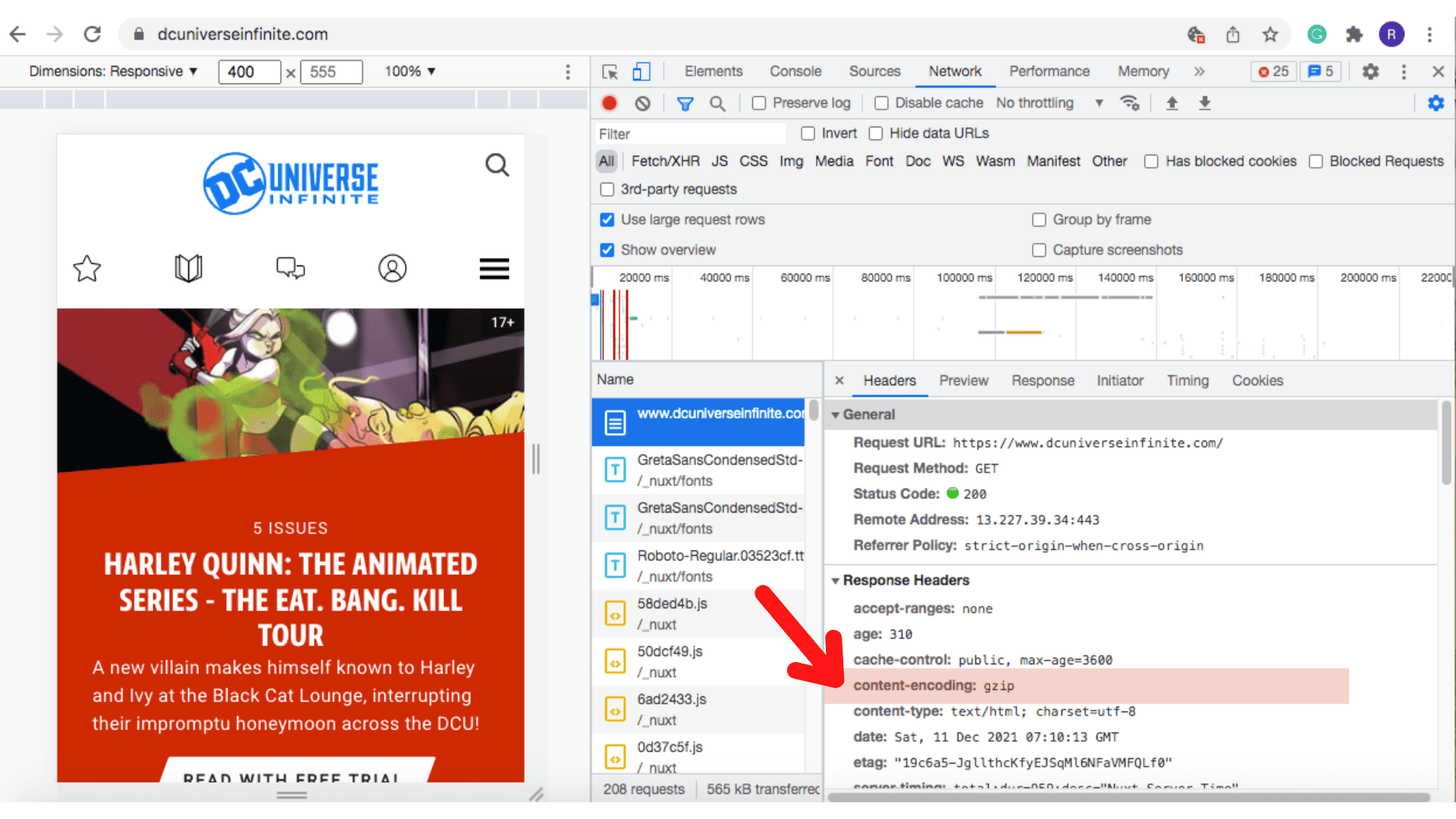Uncheck Show overview

(607, 250)
